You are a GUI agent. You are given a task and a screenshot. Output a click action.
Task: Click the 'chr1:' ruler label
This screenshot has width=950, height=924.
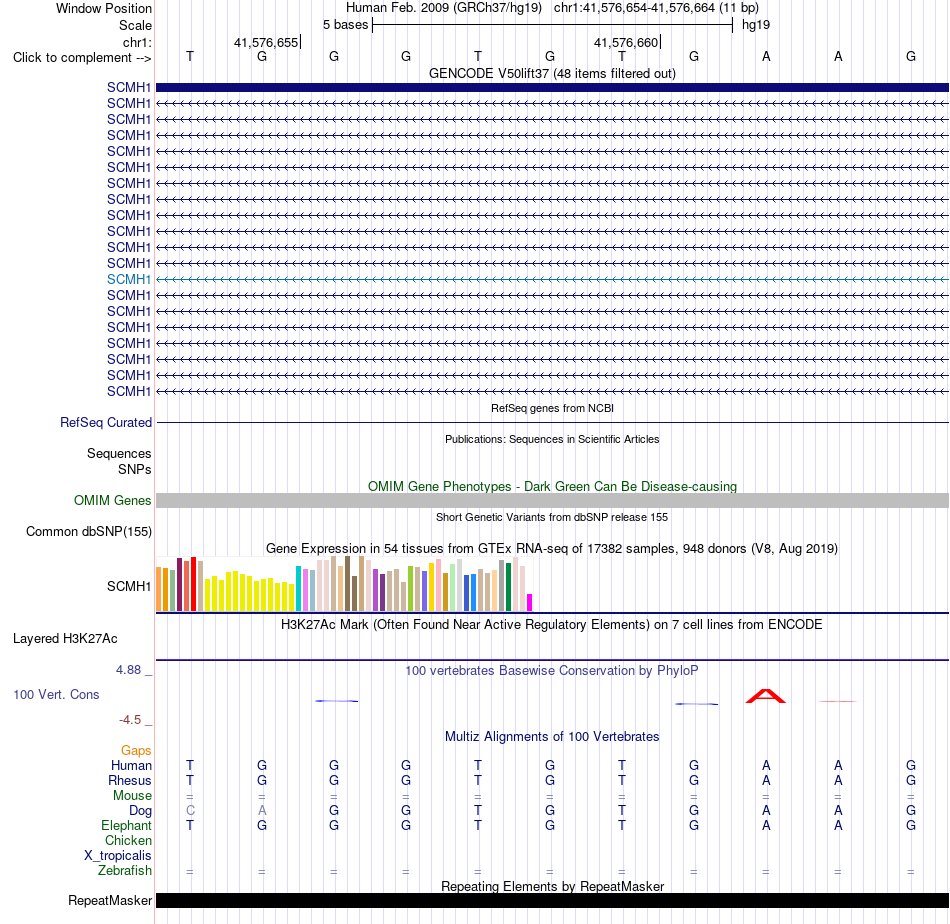(137, 42)
